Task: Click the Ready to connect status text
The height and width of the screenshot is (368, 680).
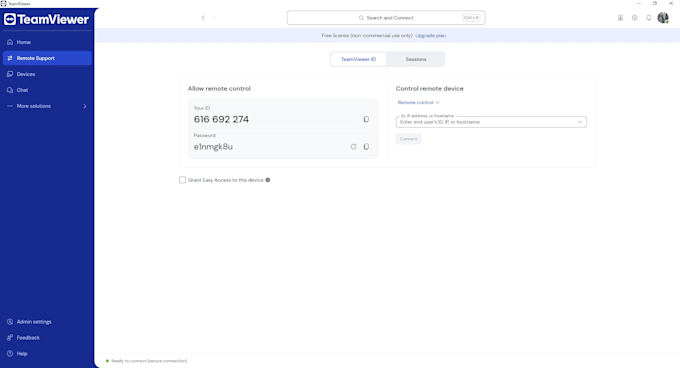Action: (149, 361)
